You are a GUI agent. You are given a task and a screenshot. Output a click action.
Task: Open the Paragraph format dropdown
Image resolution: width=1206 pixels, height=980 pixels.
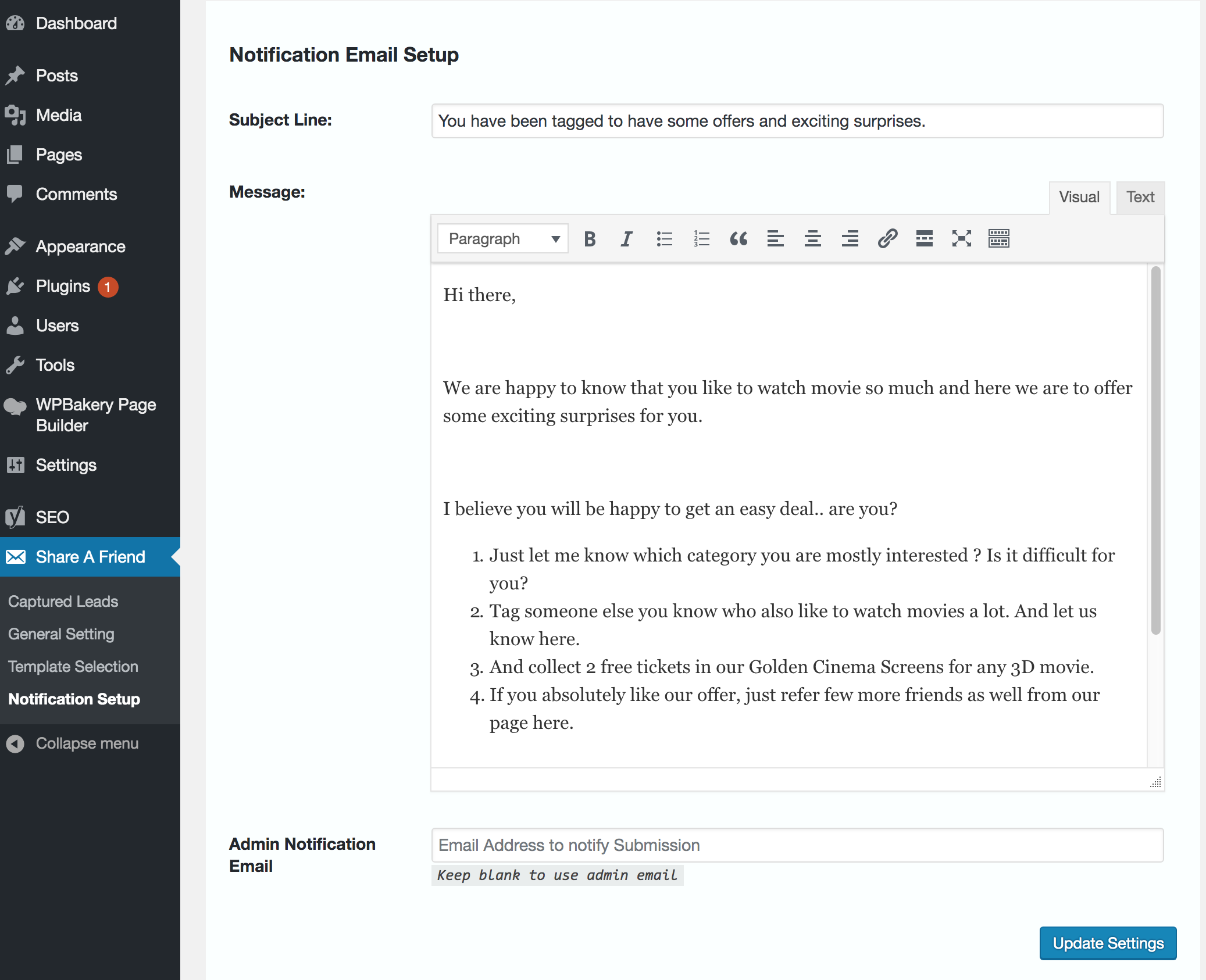pyautogui.click(x=503, y=239)
